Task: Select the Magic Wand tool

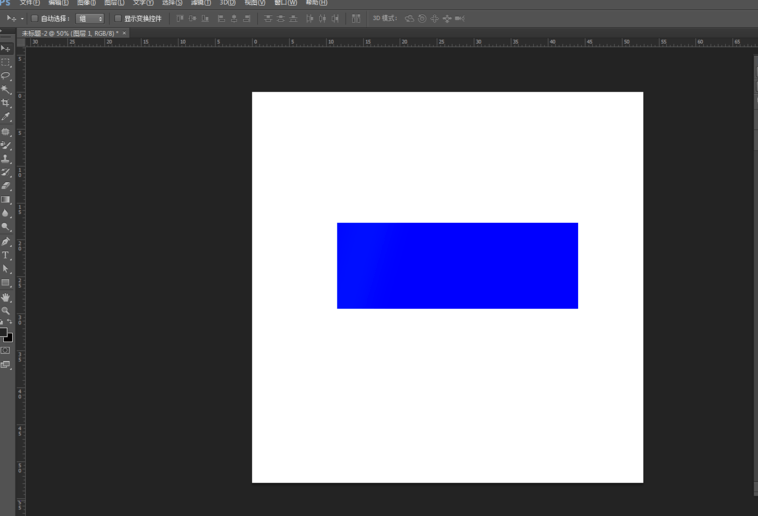Action: tap(6, 89)
